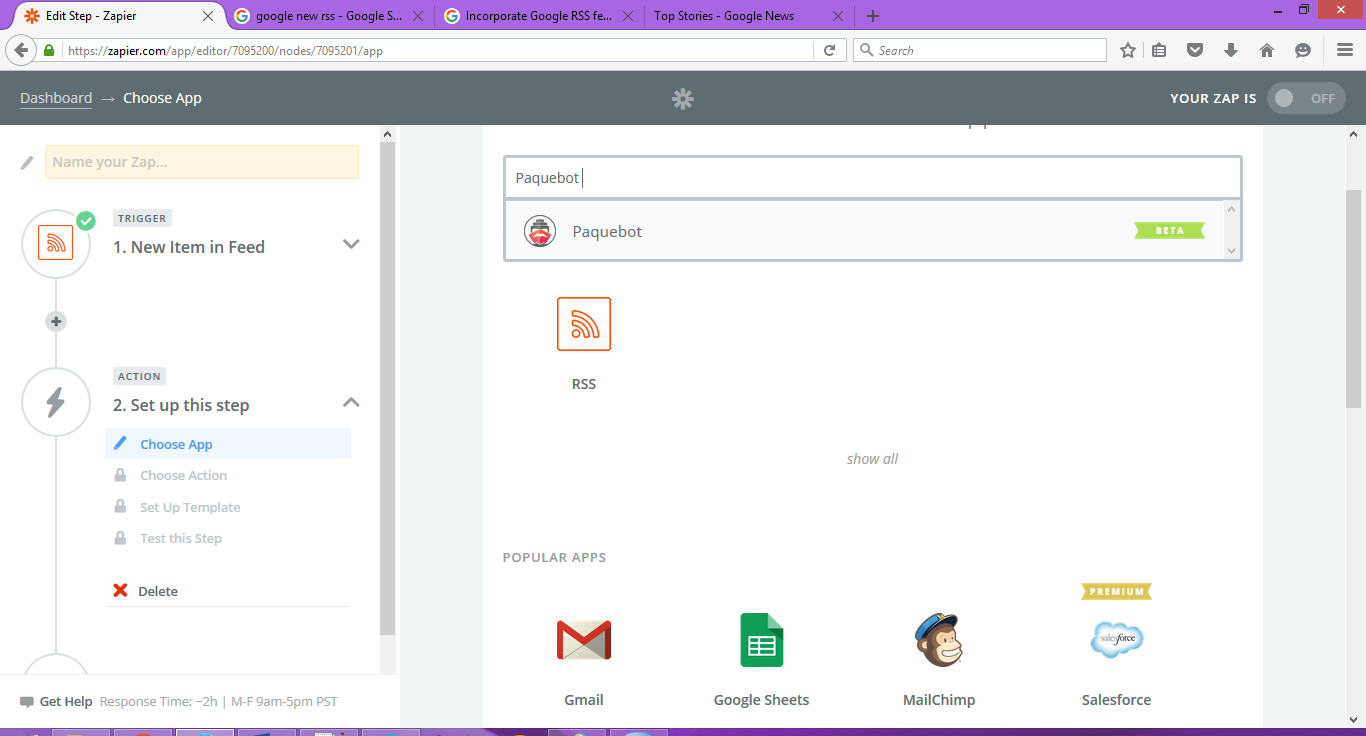Pick the MailChimp app icon
The image size is (1366, 736).
pos(939,640)
